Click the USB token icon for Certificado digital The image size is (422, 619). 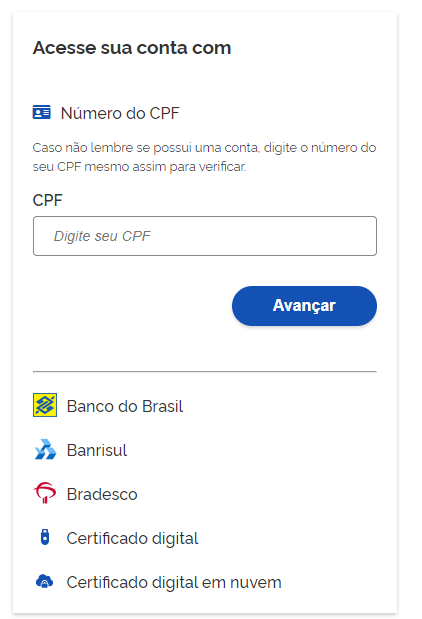pyautogui.click(x=45, y=537)
